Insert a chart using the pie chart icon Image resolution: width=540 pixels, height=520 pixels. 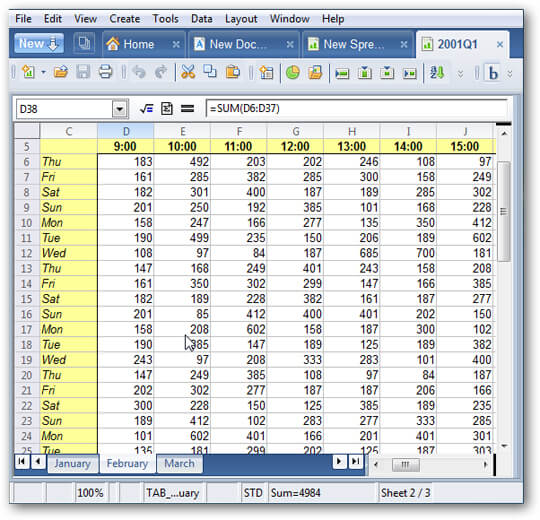pos(293,72)
